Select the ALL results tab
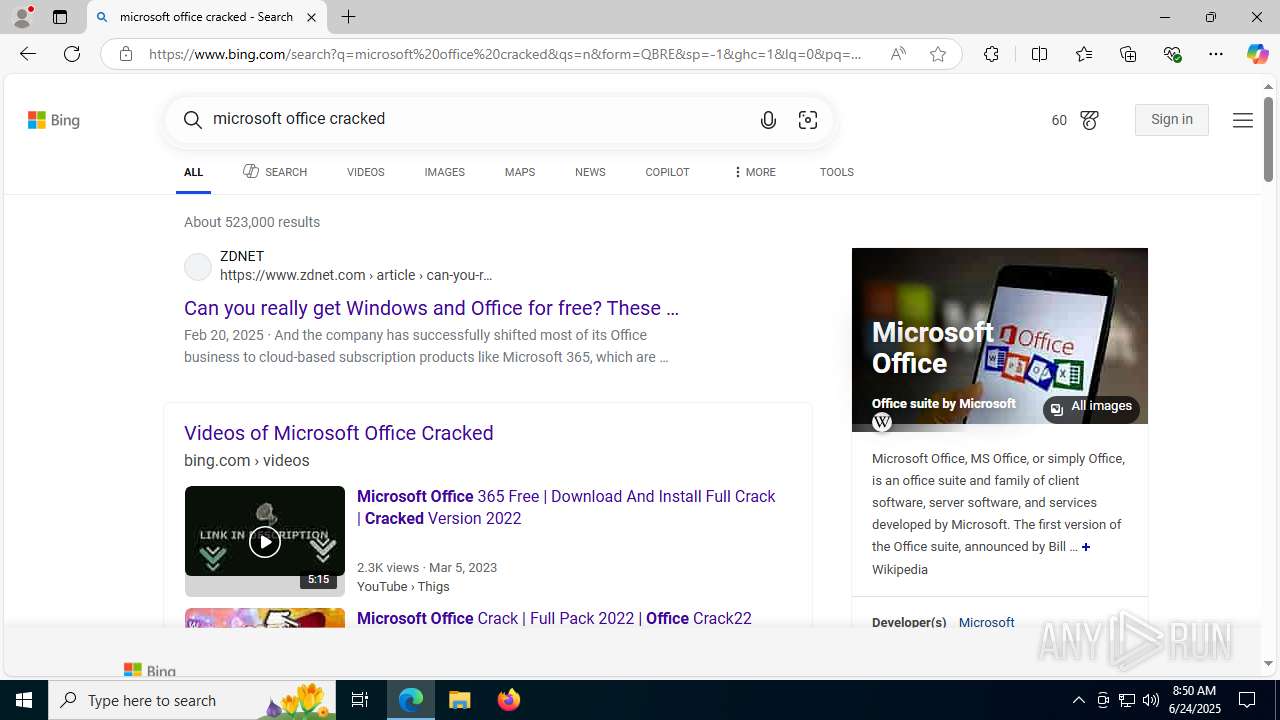 (193, 172)
